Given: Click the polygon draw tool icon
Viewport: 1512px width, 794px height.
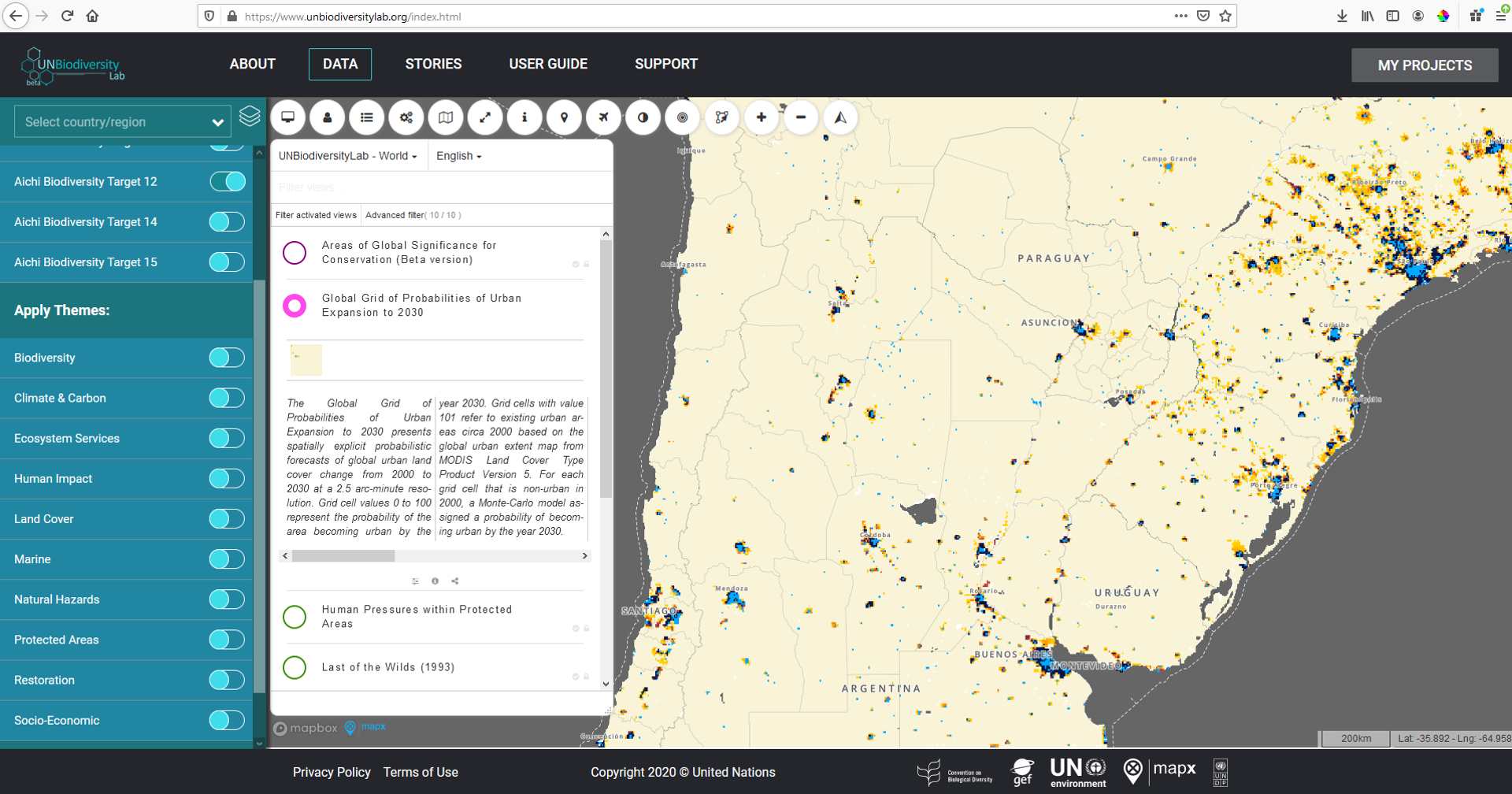Looking at the screenshot, I should pos(721,117).
